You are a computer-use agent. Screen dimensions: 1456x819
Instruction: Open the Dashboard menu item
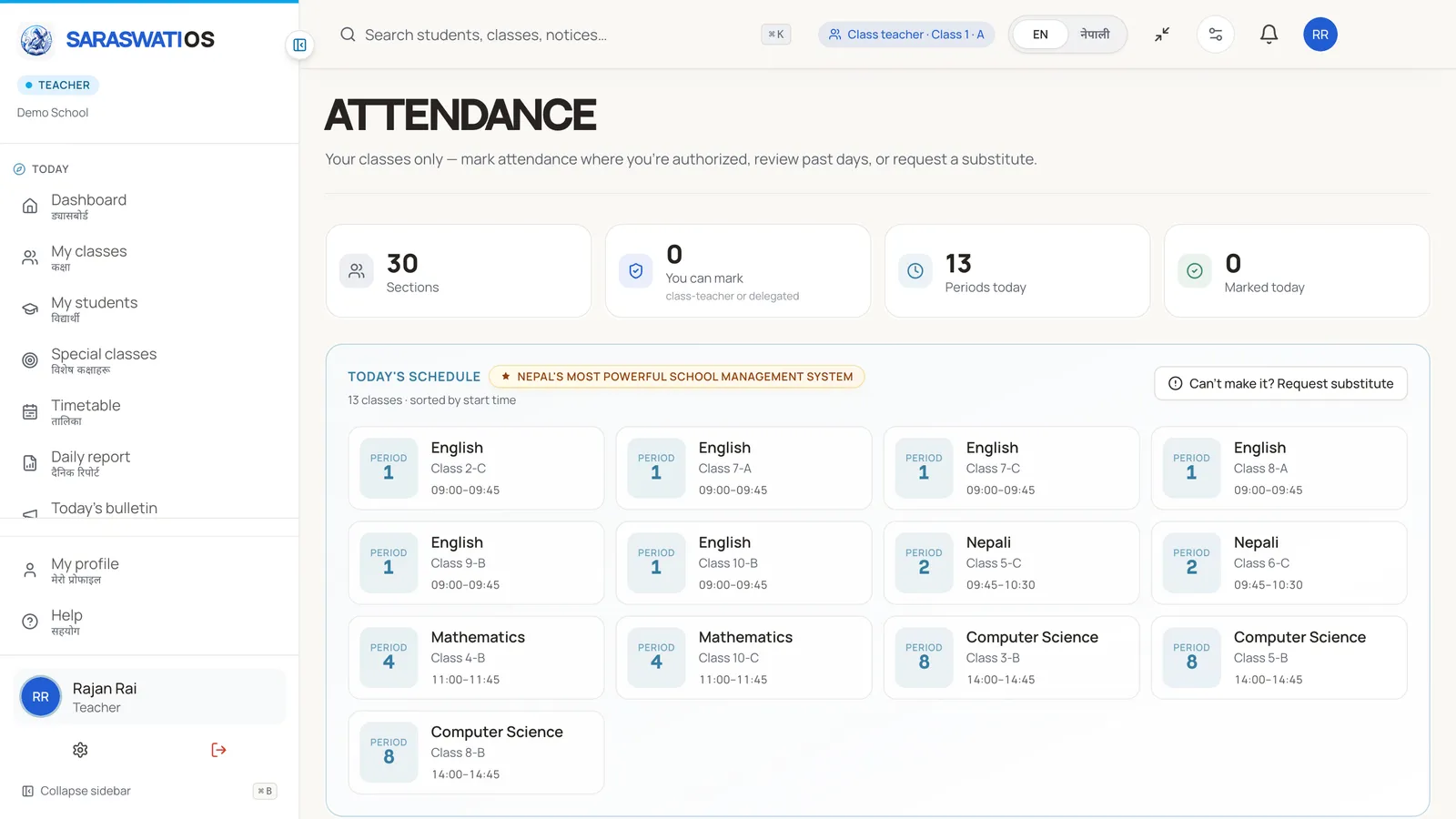pyautogui.click(x=149, y=206)
